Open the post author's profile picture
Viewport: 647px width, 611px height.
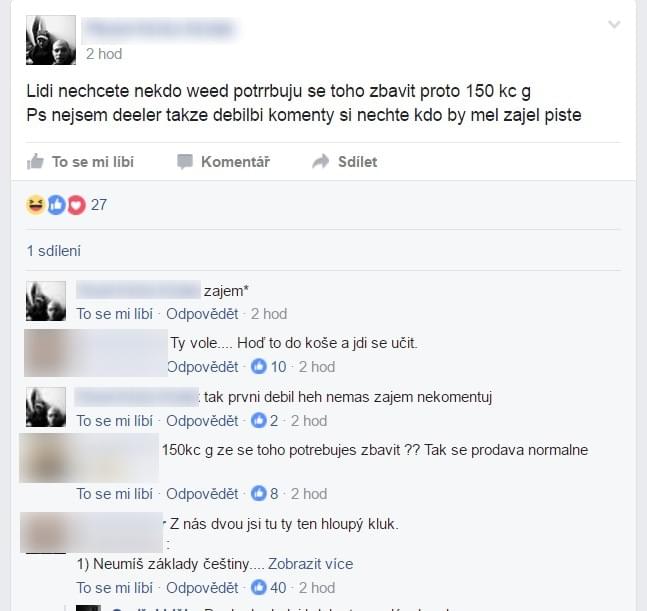[51, 40]
